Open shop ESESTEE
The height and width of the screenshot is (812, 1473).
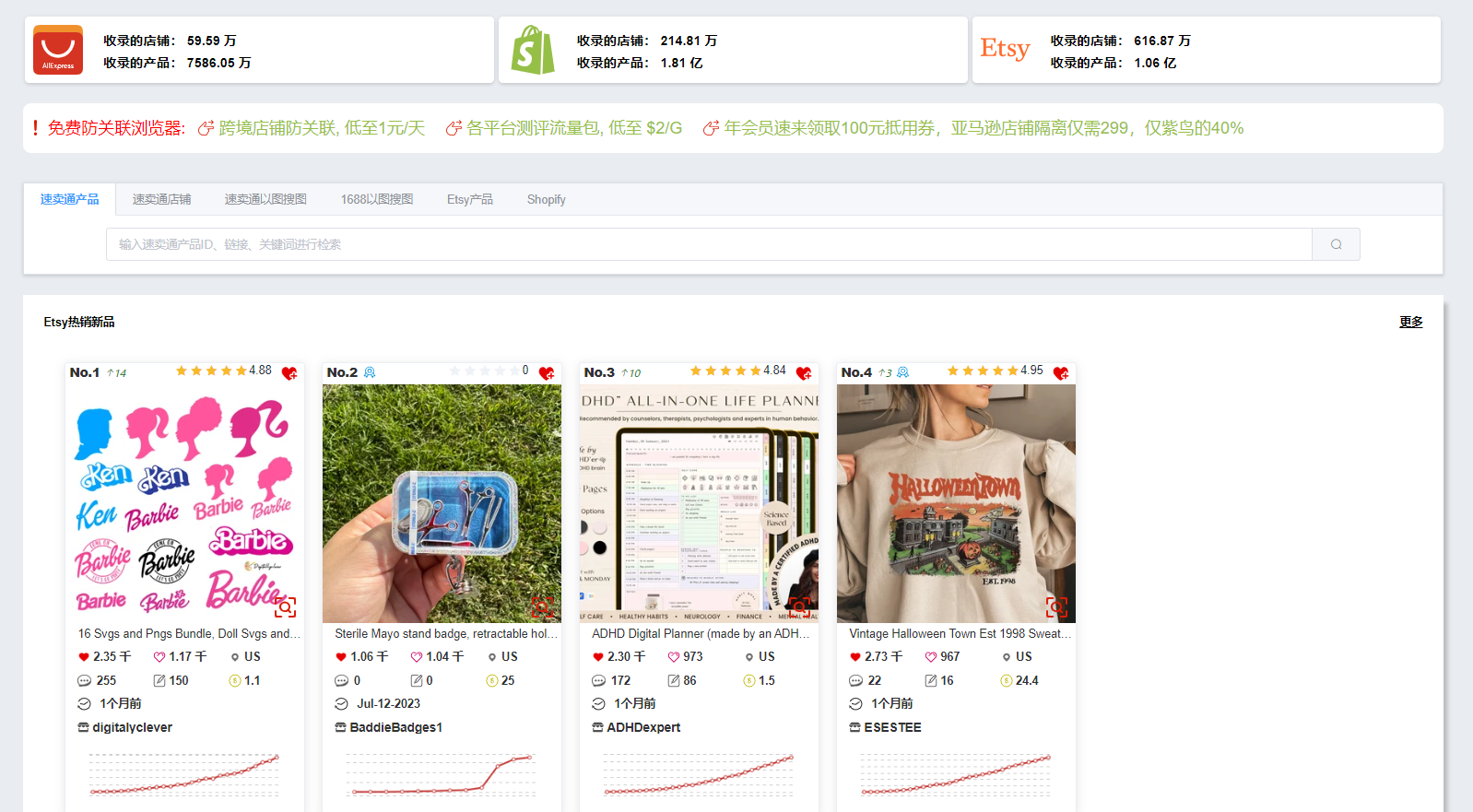893,727
